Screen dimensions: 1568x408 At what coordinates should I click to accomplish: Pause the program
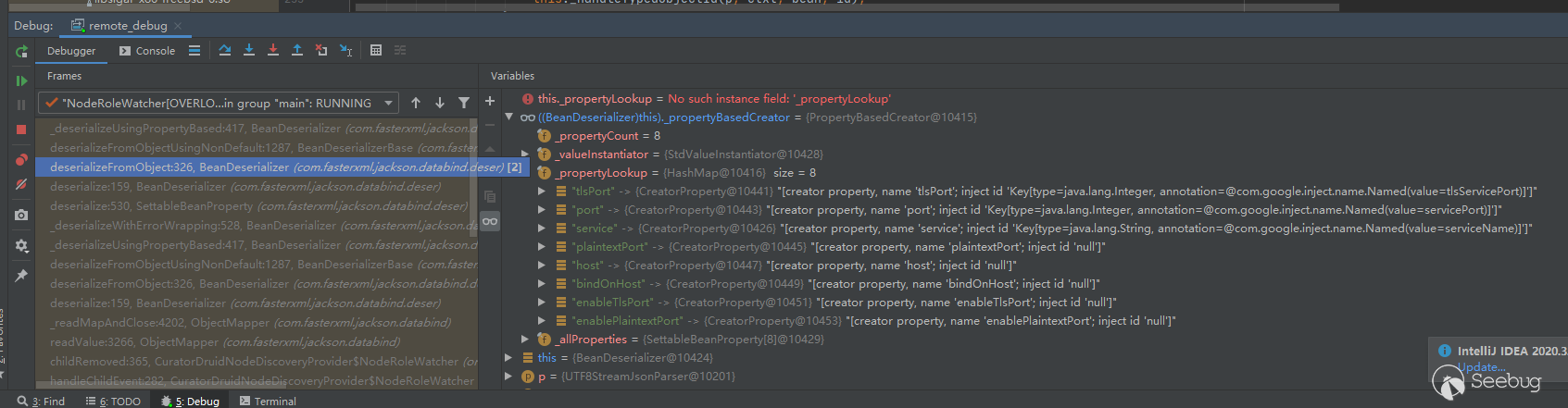(21, 105)
